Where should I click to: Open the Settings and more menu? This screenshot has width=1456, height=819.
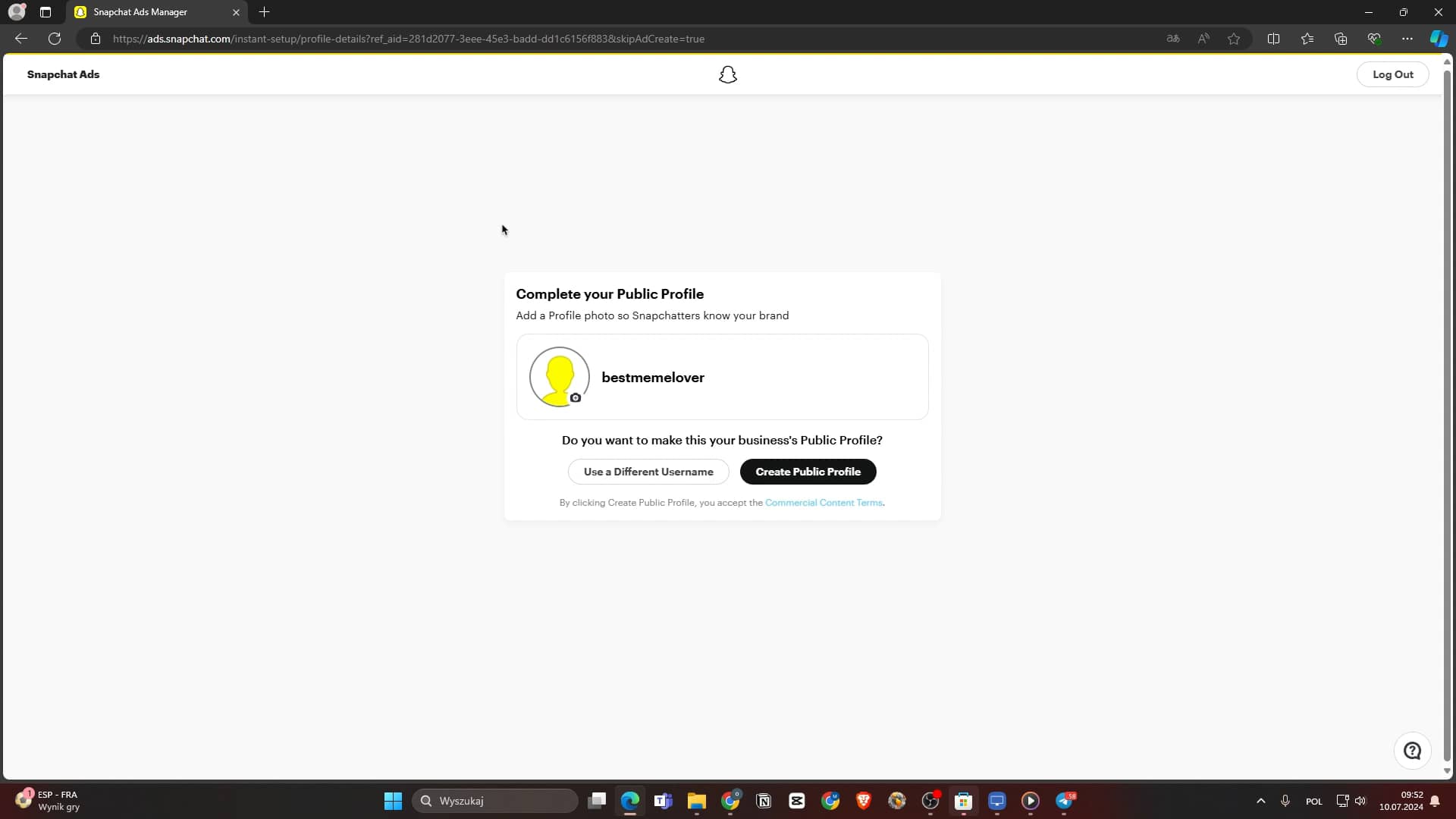pos(1407,39)
